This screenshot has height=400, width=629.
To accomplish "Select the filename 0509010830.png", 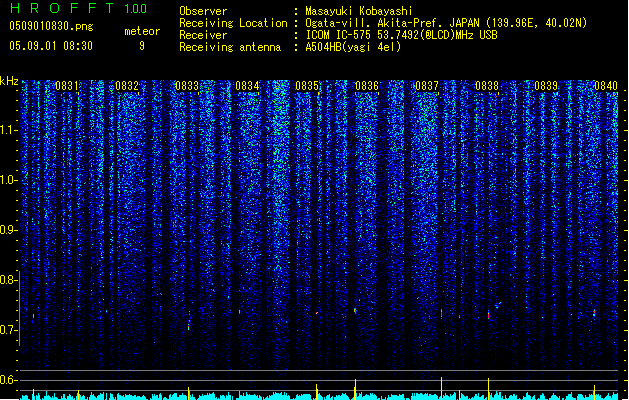I will pos(51,27).
